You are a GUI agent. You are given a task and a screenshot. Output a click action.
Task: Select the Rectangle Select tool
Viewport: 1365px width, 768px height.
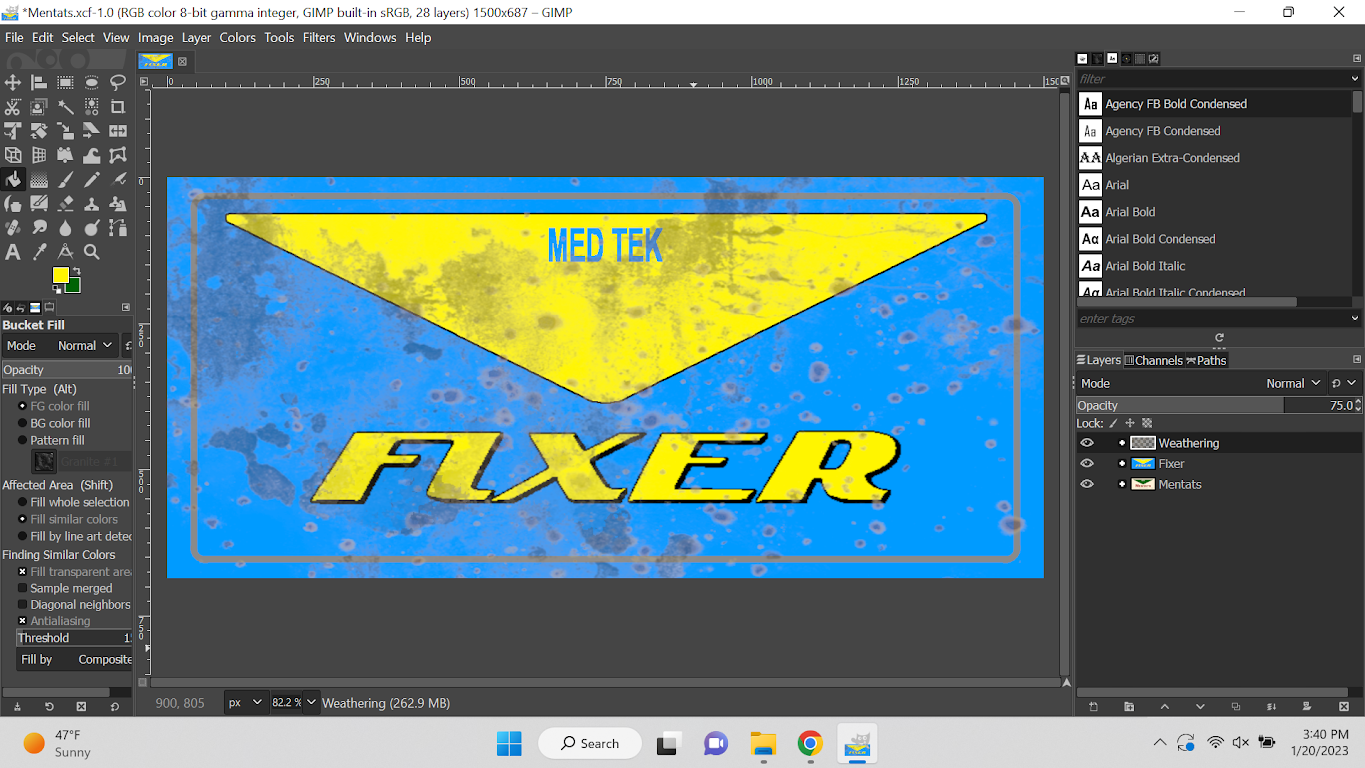pyautogui.click(x=65, y=82)
